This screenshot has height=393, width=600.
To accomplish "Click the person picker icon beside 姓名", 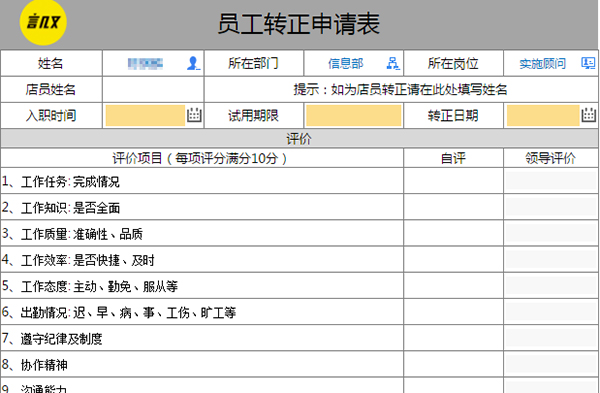I will [194, 63].
